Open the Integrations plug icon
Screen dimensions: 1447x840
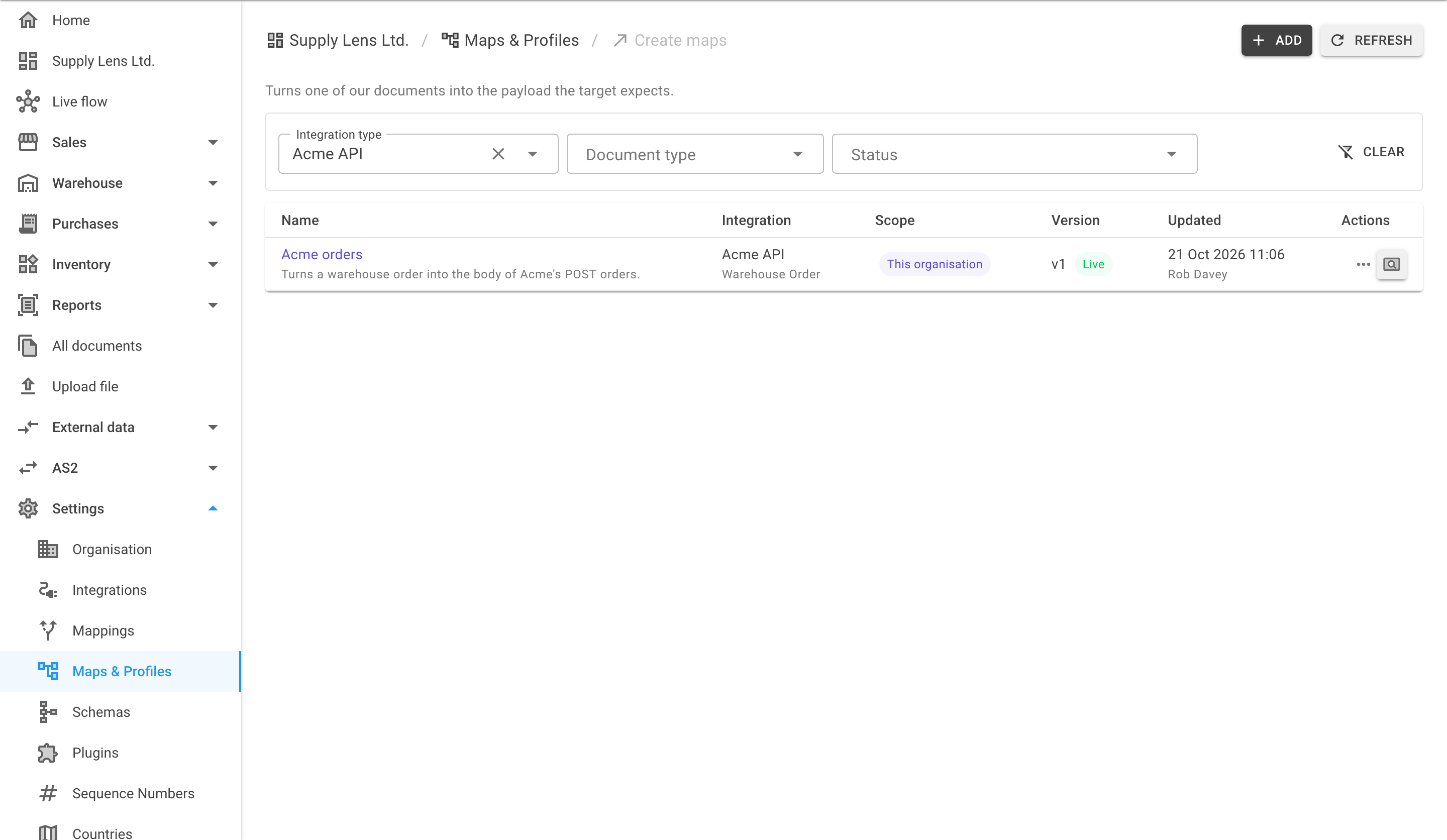(x=48, y=590)
